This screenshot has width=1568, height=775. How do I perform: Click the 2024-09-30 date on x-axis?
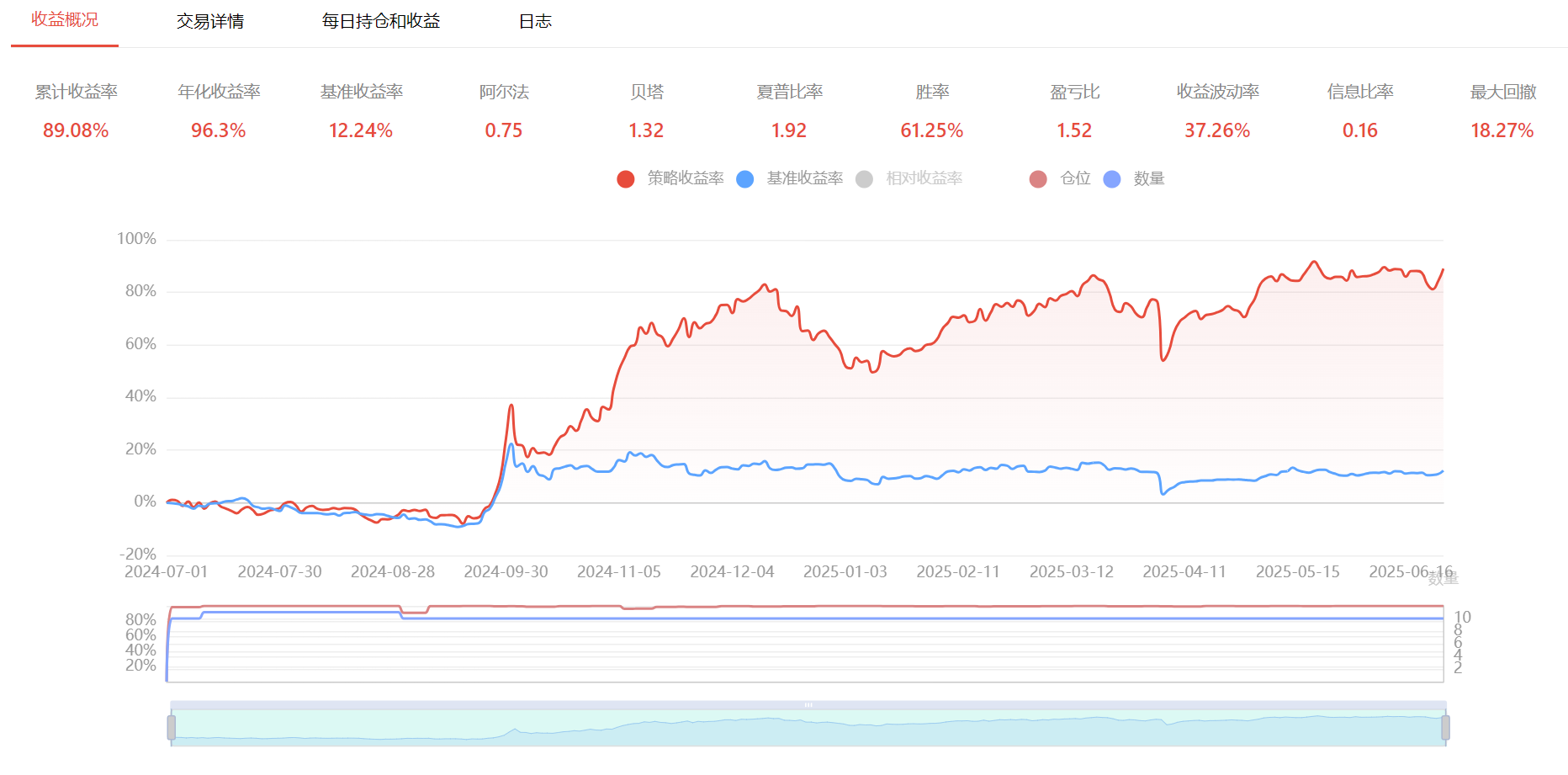click(506, 572)
